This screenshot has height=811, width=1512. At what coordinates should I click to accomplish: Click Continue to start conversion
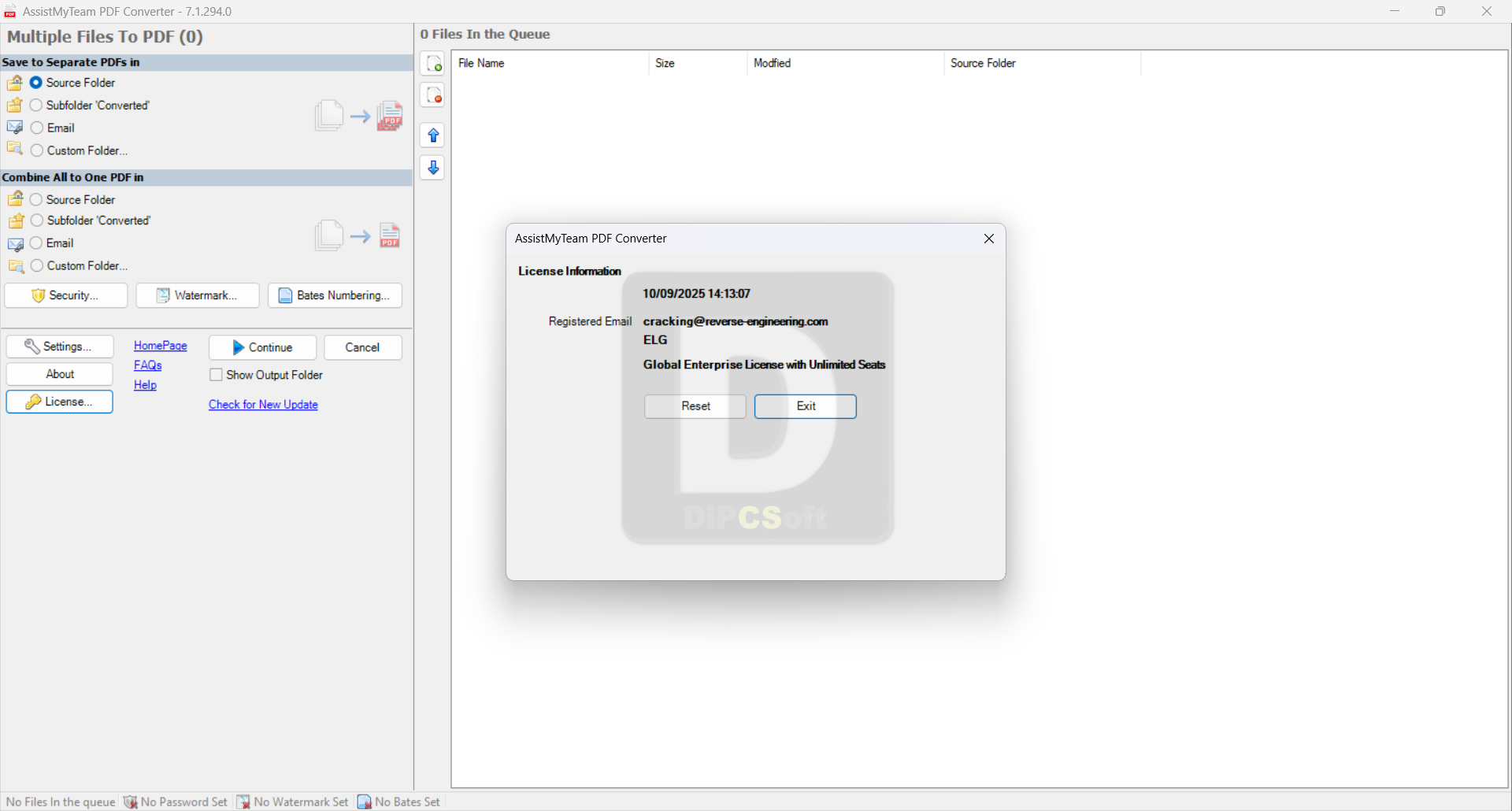(x=262, y=347)
